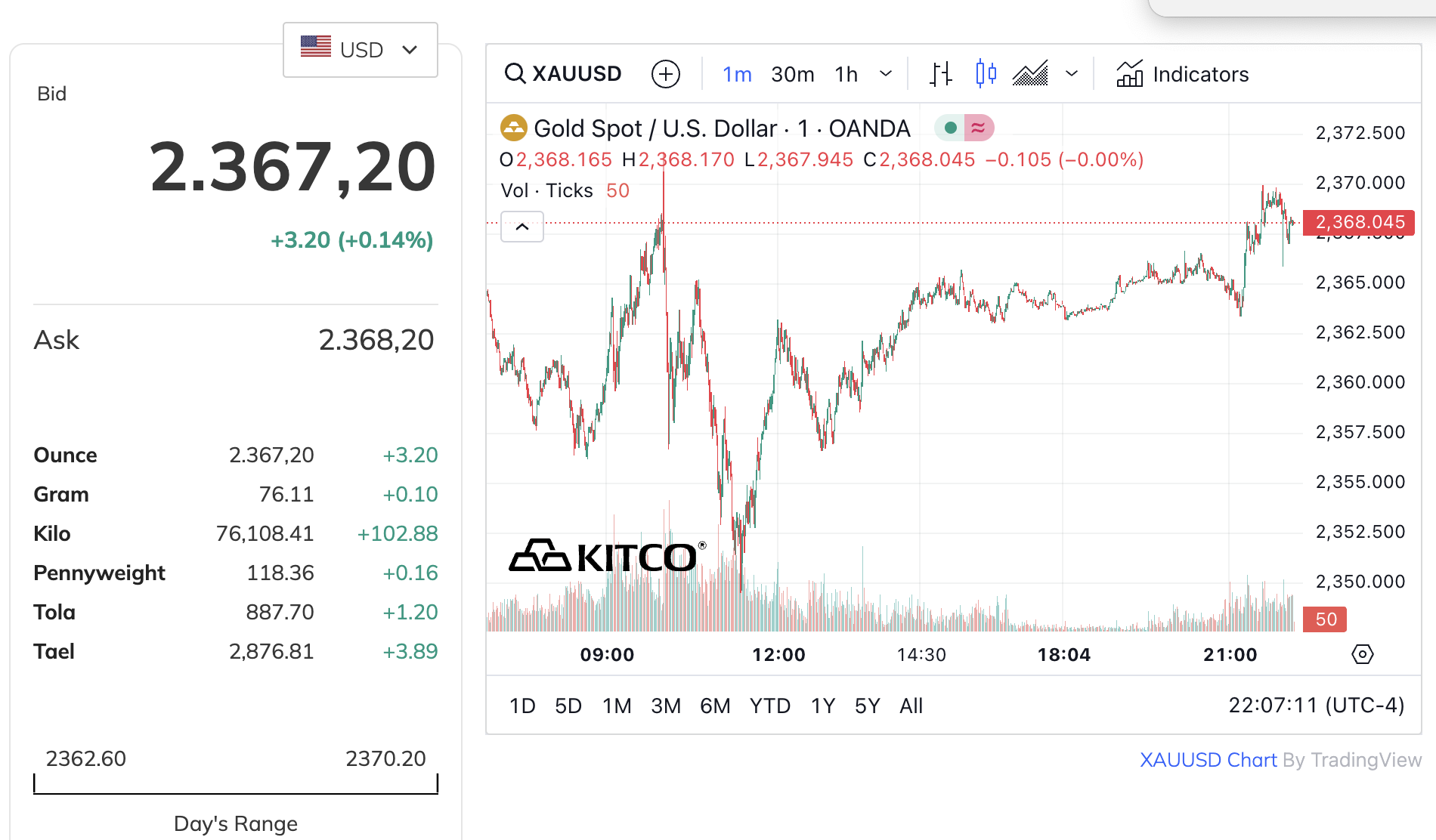The image size is (1436, 840).
Task: Toggle the green market status dot
Action: click(x=951, y=128)
